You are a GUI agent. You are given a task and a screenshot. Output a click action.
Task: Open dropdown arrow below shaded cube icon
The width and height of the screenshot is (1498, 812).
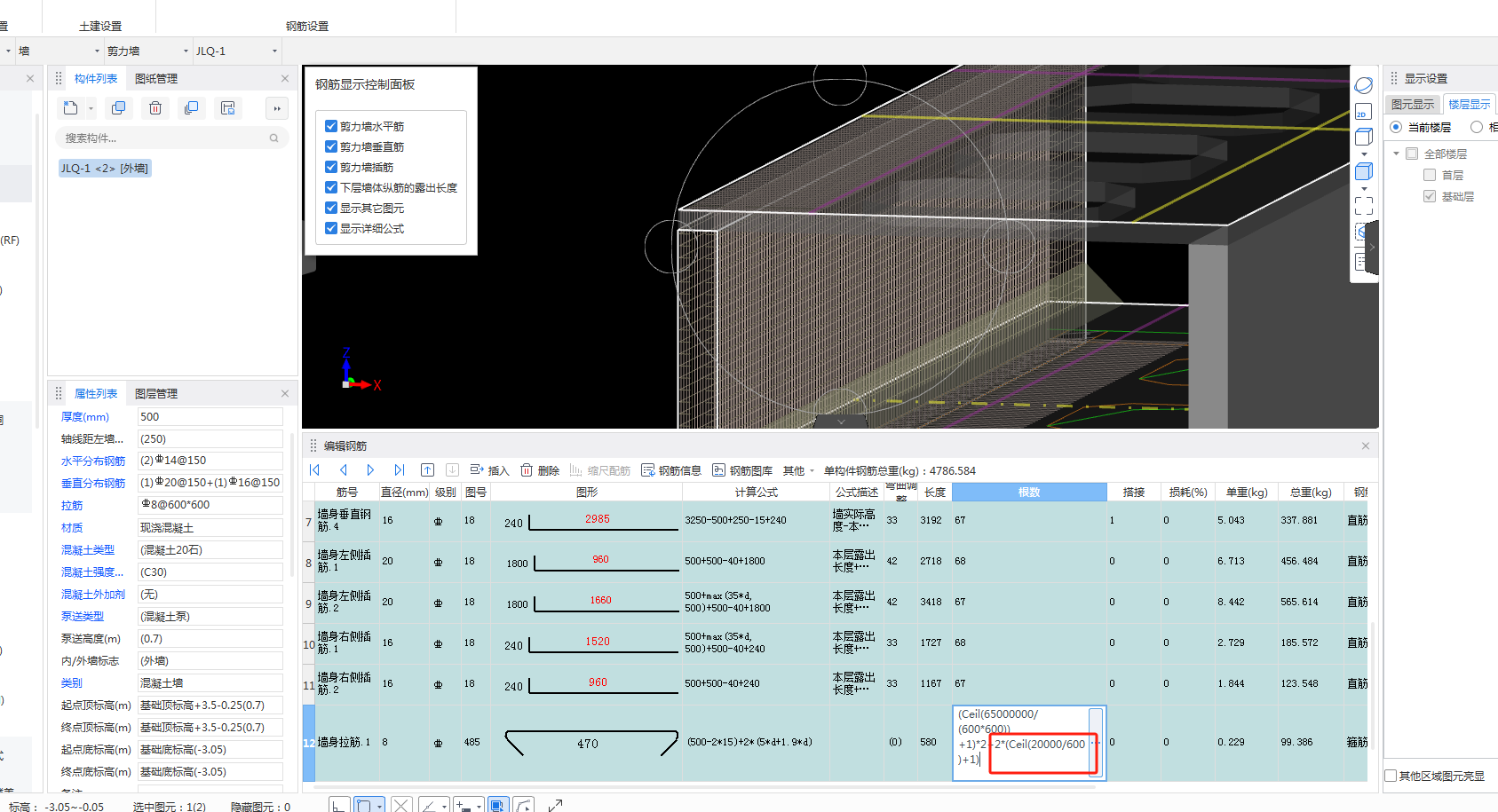point(1364,188)
